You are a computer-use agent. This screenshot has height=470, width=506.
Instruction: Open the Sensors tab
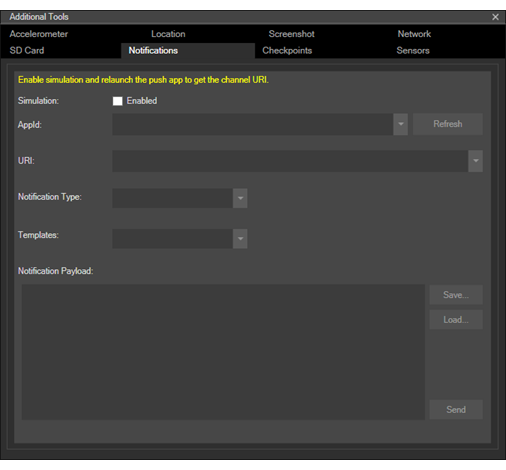(x=413, y=51)
